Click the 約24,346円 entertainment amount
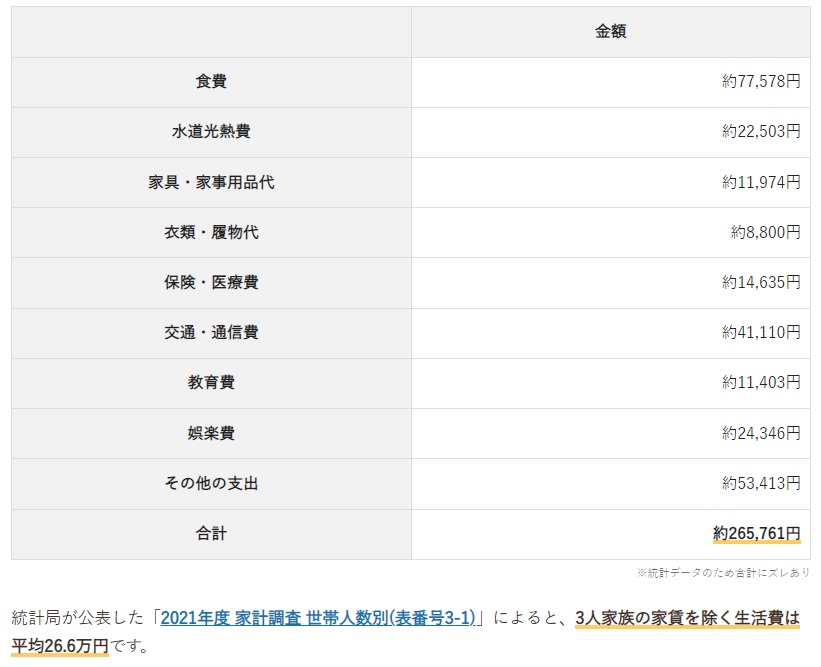 point(761,433)
